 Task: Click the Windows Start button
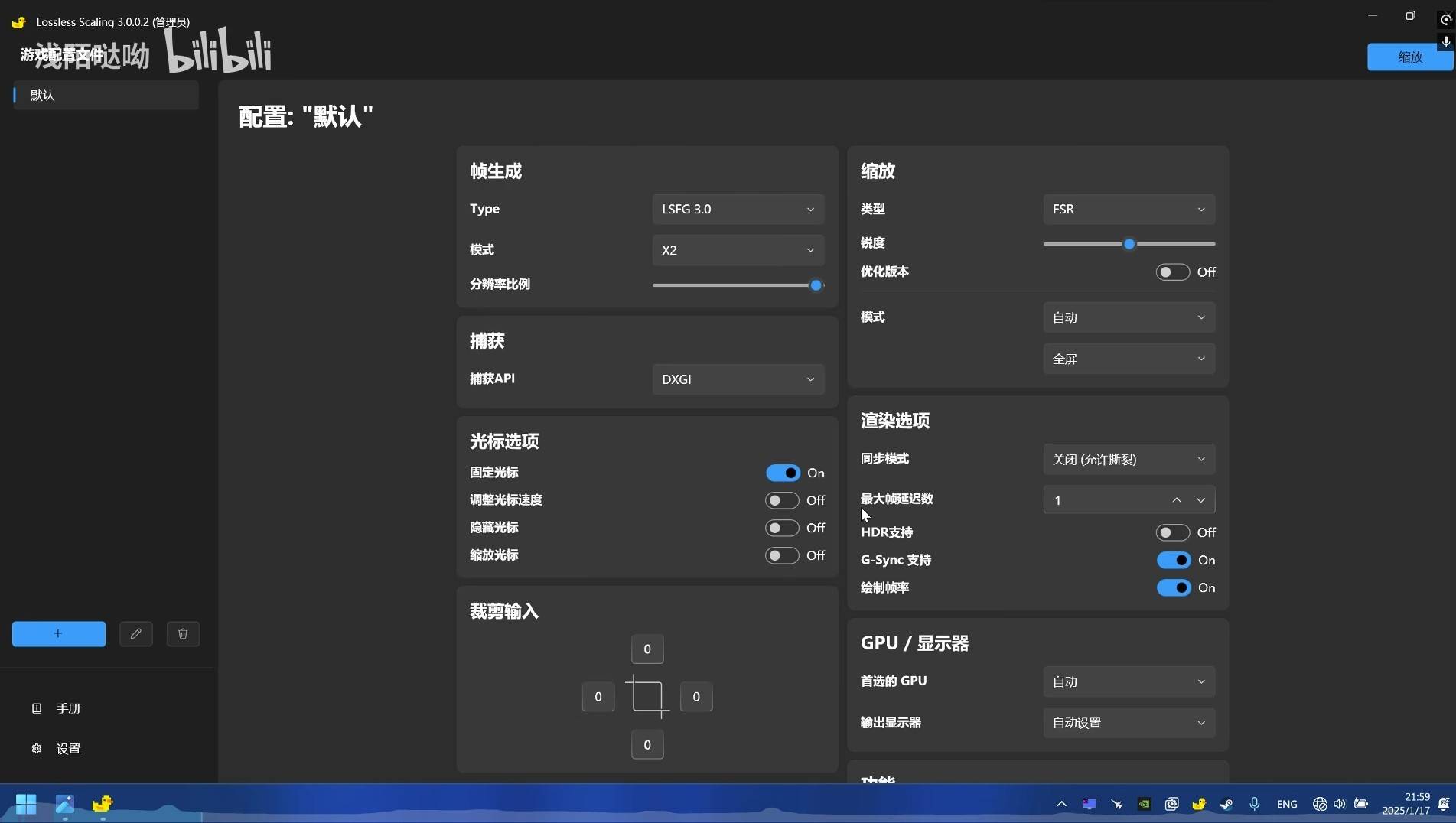tap(26, 804)
